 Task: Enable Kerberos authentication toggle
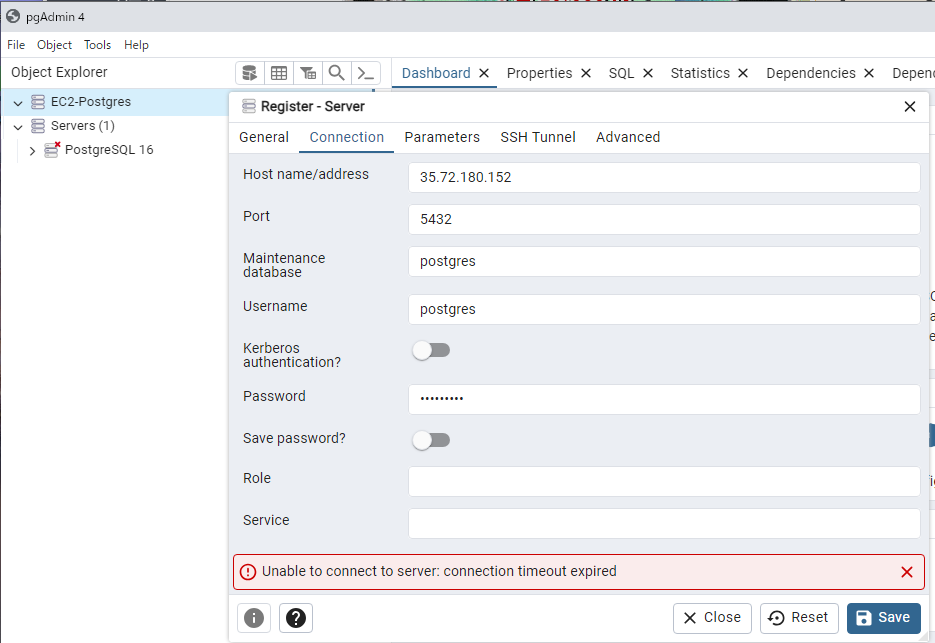coord(431,350)
